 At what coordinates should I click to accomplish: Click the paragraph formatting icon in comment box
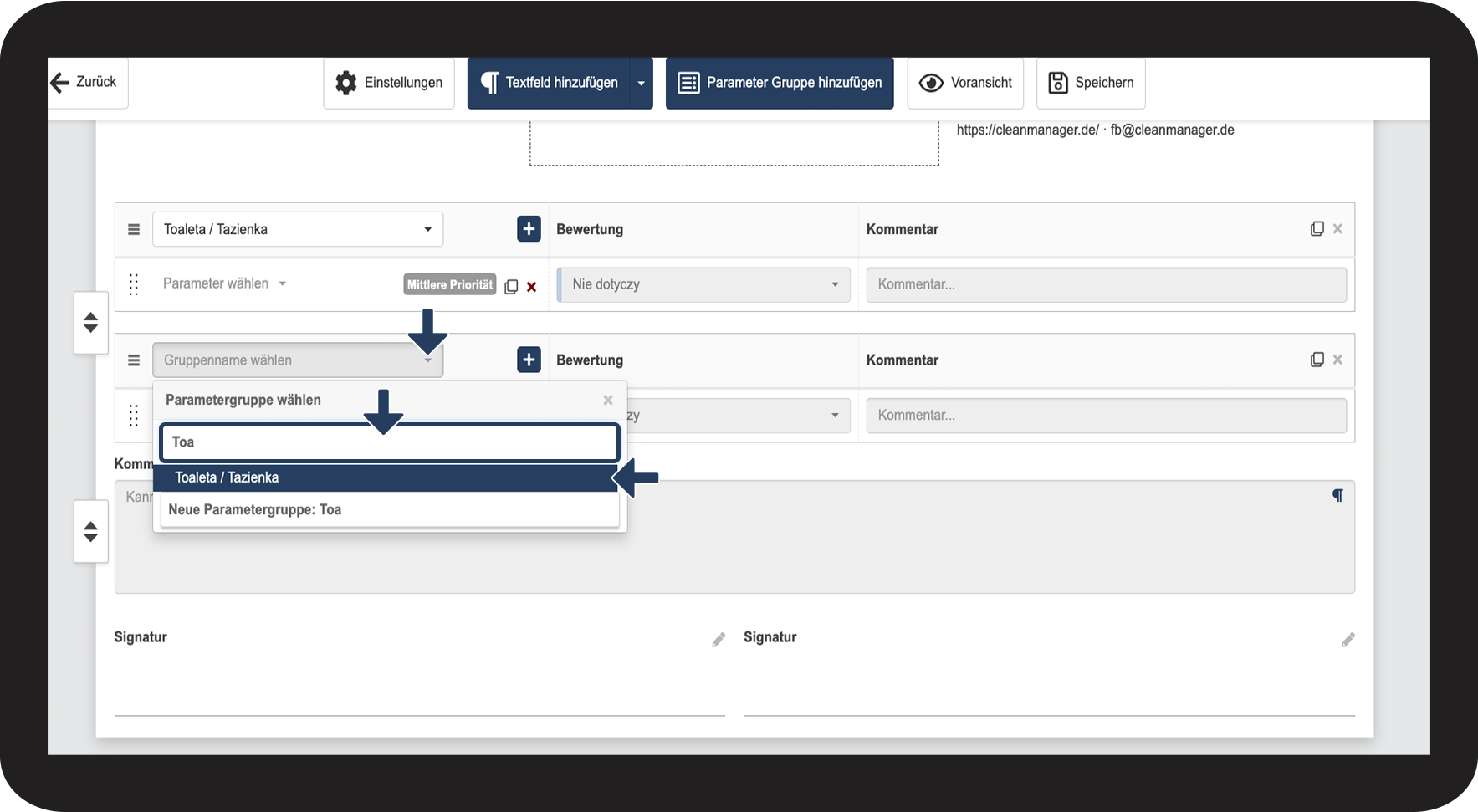coord(1337,495)
